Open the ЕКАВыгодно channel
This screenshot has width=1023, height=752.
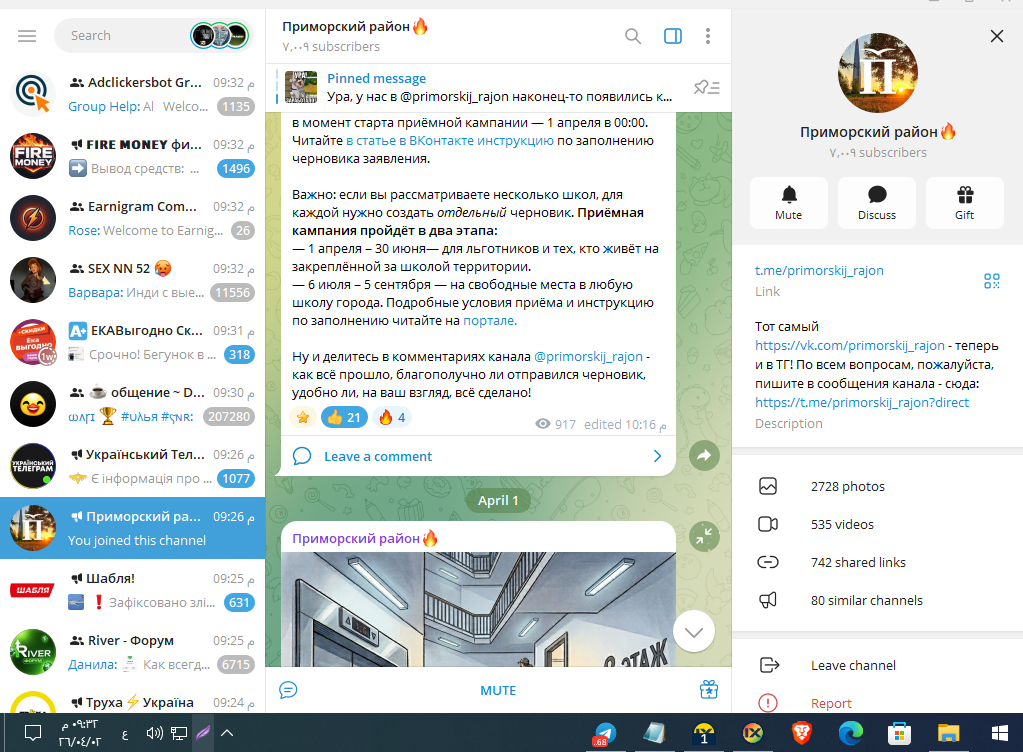(132, 342)
